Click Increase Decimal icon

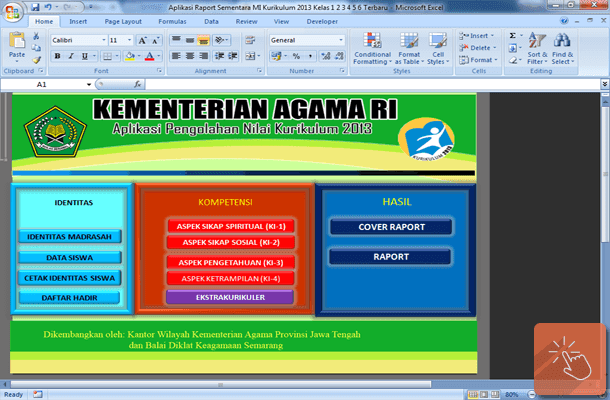click(326, 56)
